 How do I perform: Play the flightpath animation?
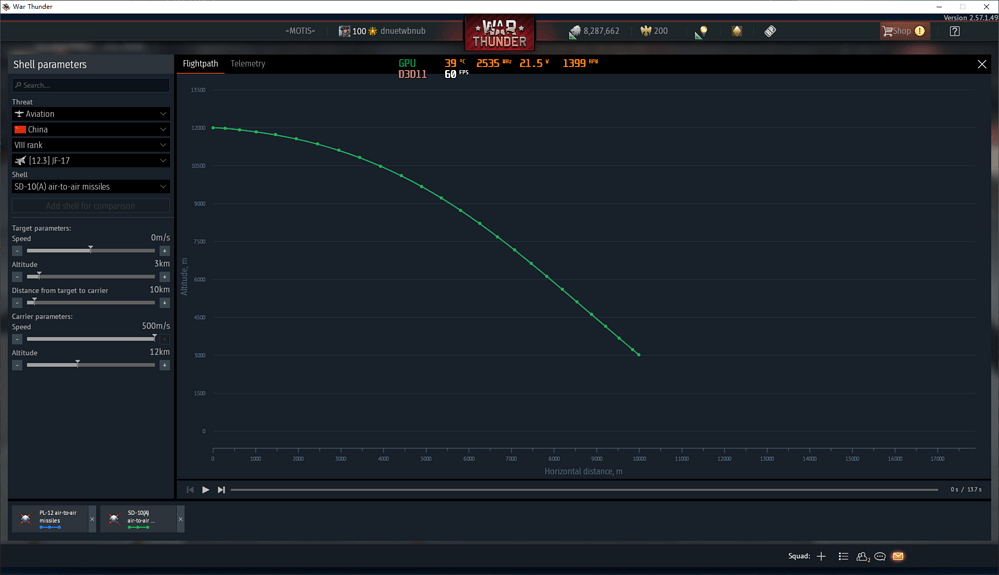tap(205, 490)
